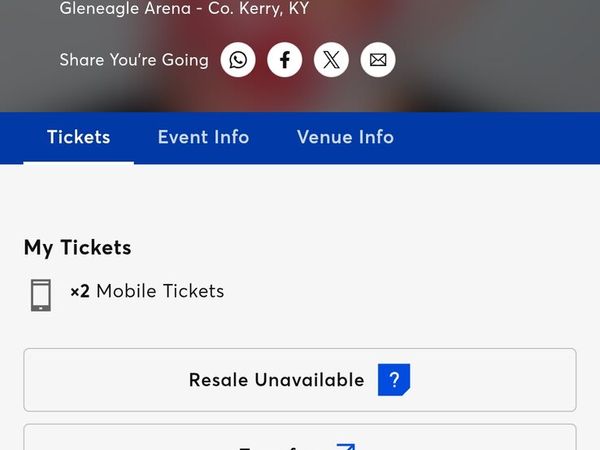The height and width of the screenshot is (450, 600).
Task: Open the Event Info tab
Action: [203, 137]
